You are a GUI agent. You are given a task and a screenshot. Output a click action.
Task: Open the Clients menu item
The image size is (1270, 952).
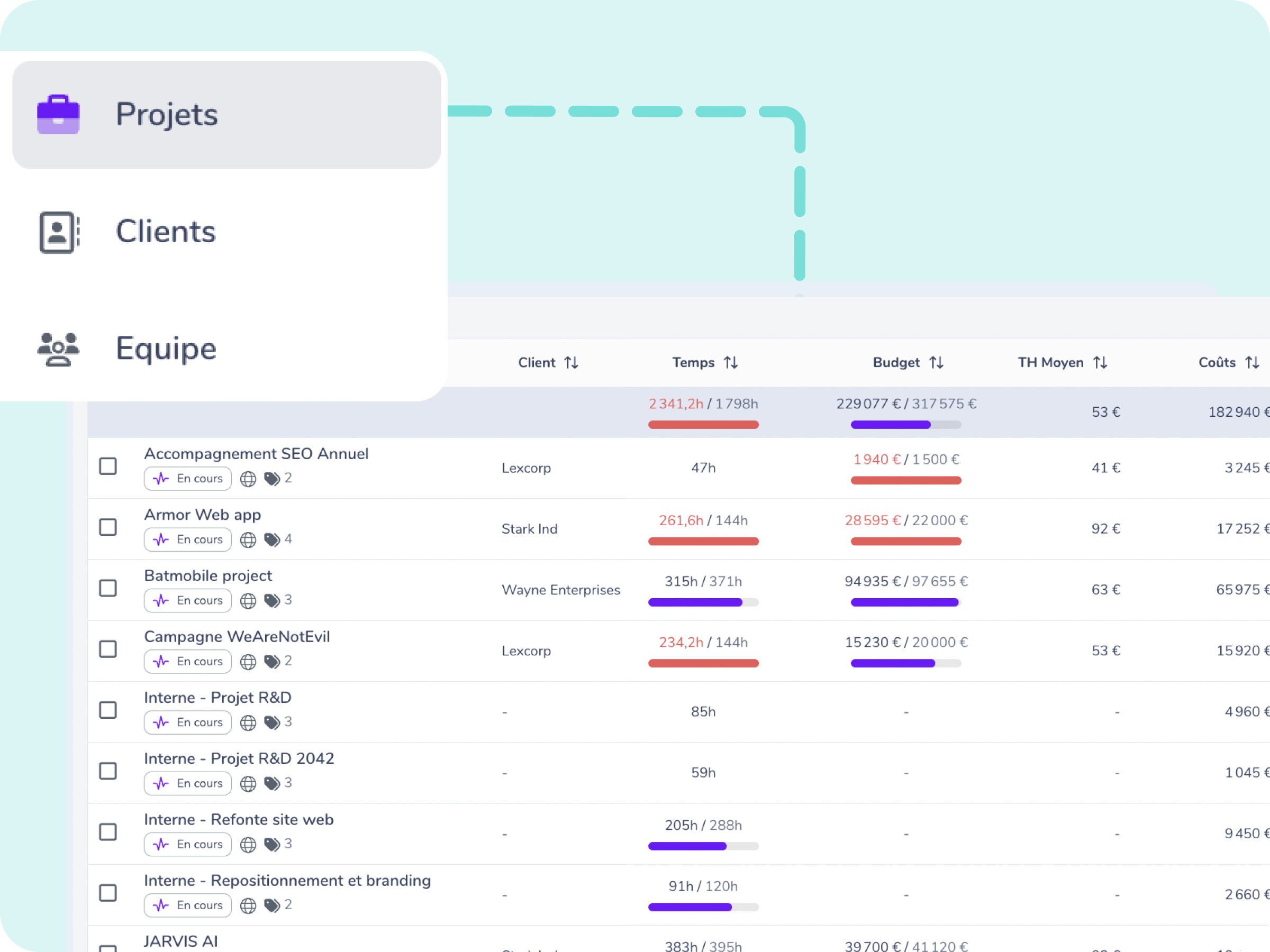[165, 232]
